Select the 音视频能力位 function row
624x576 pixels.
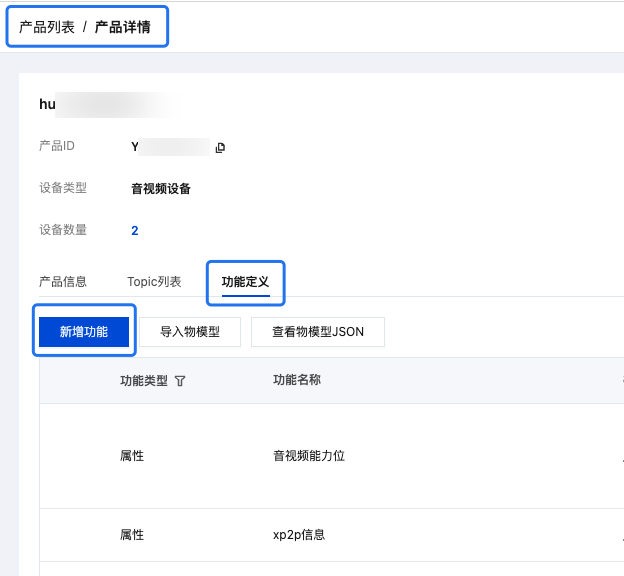pos(332,456)
